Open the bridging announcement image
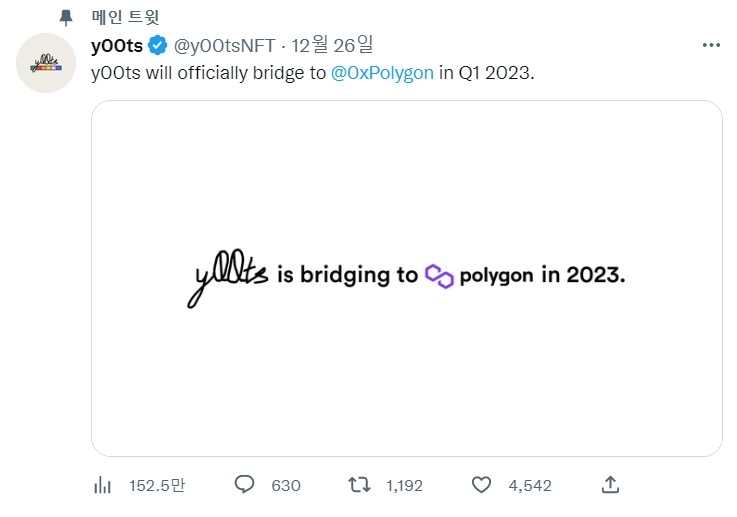The width and height of the screenshot is (737, 517). coord(407,278)
